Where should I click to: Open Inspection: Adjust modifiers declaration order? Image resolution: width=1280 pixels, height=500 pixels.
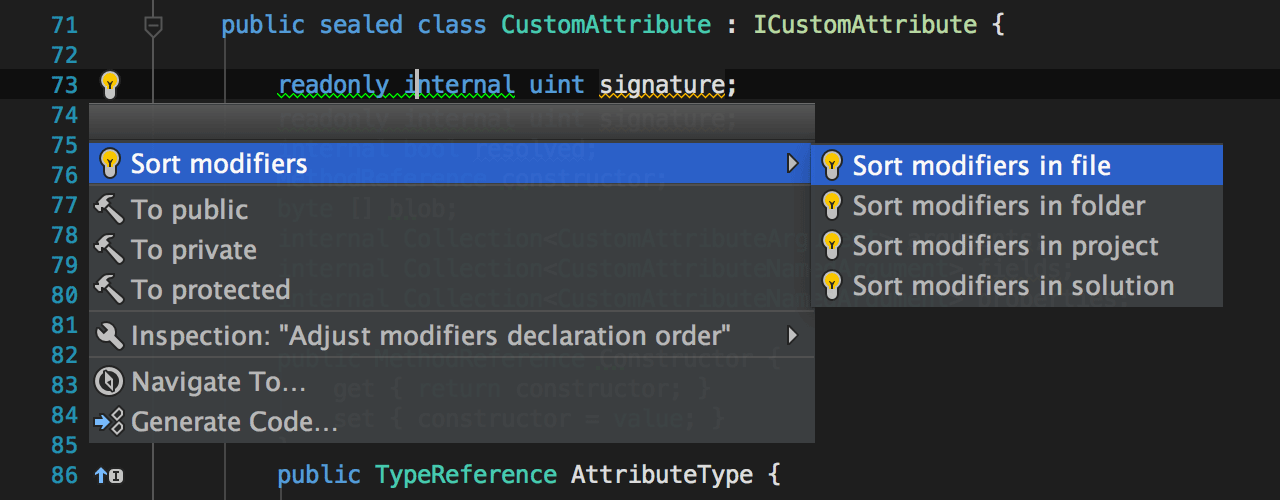pos(452,335)
